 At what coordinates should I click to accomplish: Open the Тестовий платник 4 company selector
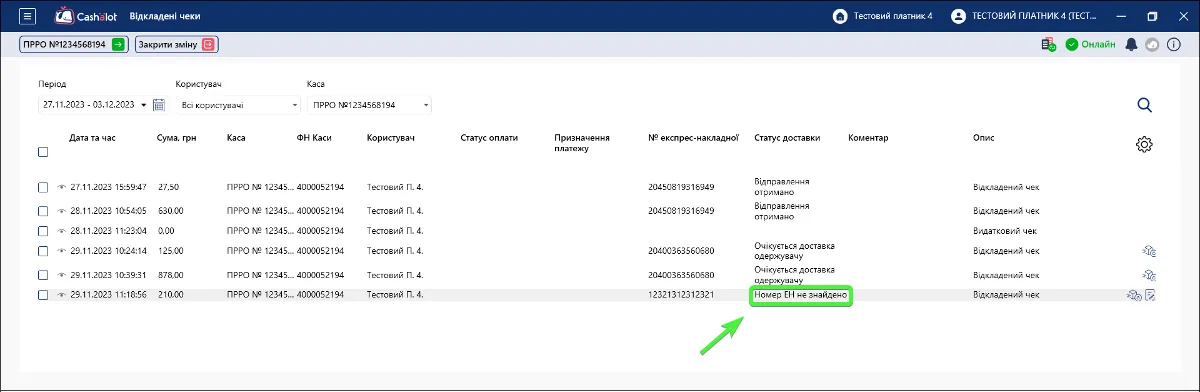point(883,16)
